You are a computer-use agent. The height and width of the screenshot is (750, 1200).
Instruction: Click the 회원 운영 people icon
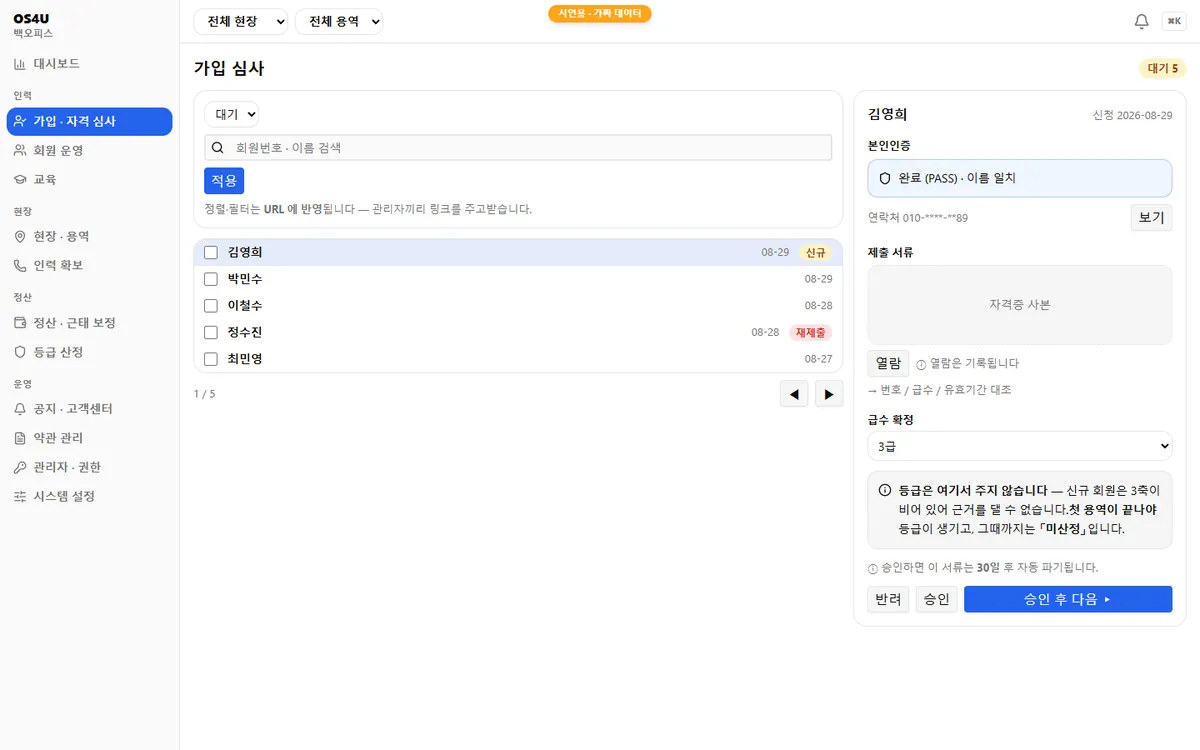[20, 151]
